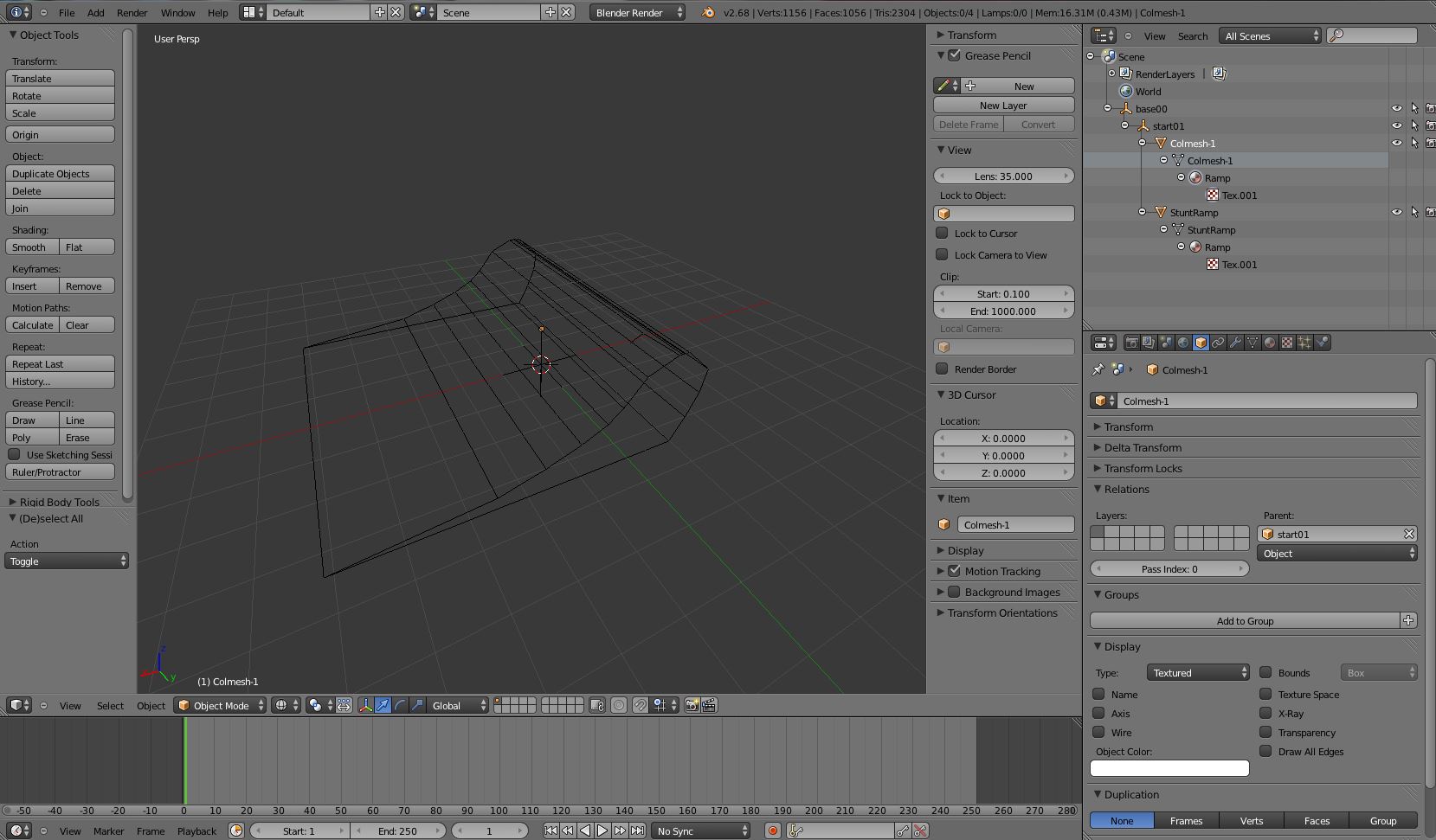This screenshot has width=1436, height=840.
Task: Open the Playback menu in timeline
Action: tap(196, 830)
